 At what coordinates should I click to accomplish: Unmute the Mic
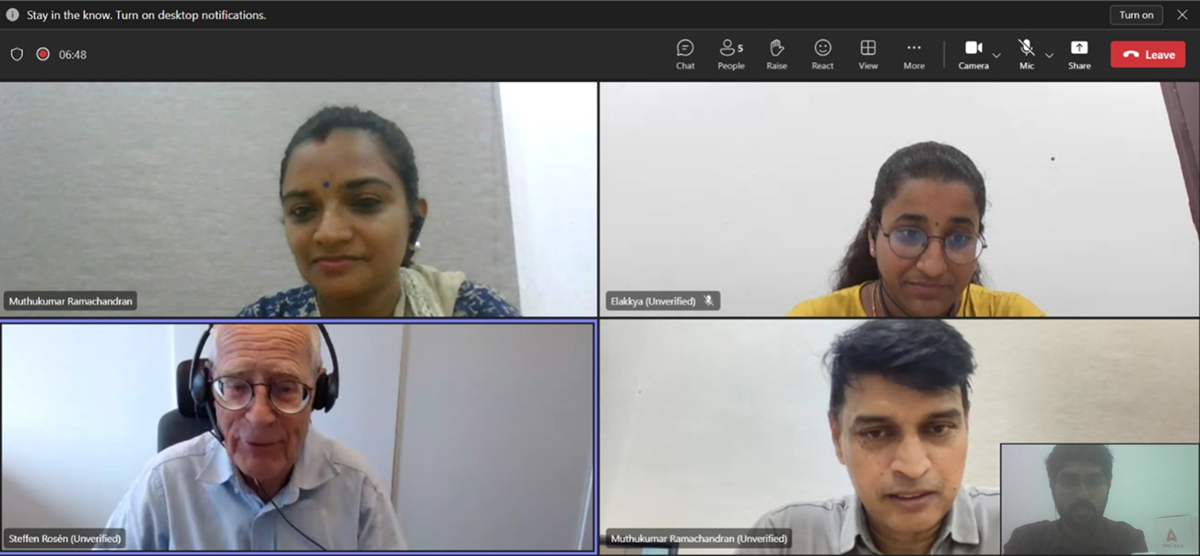pos(1026,54)
